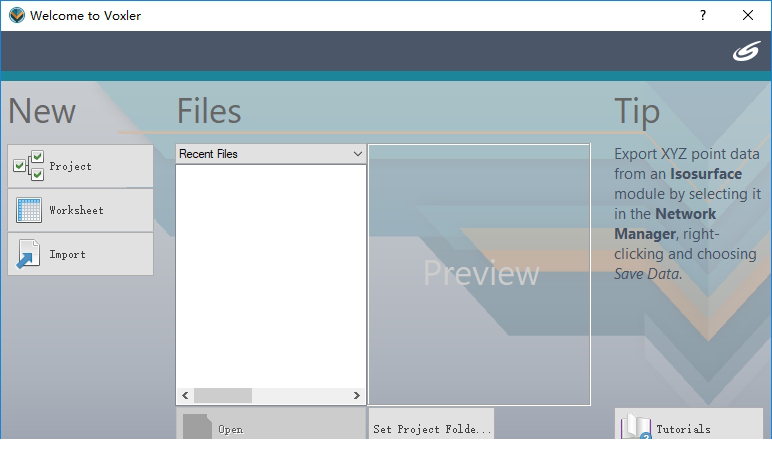Click inside the empty recent files list
This screenshot has height=456, width=772.
pos(271,276)
